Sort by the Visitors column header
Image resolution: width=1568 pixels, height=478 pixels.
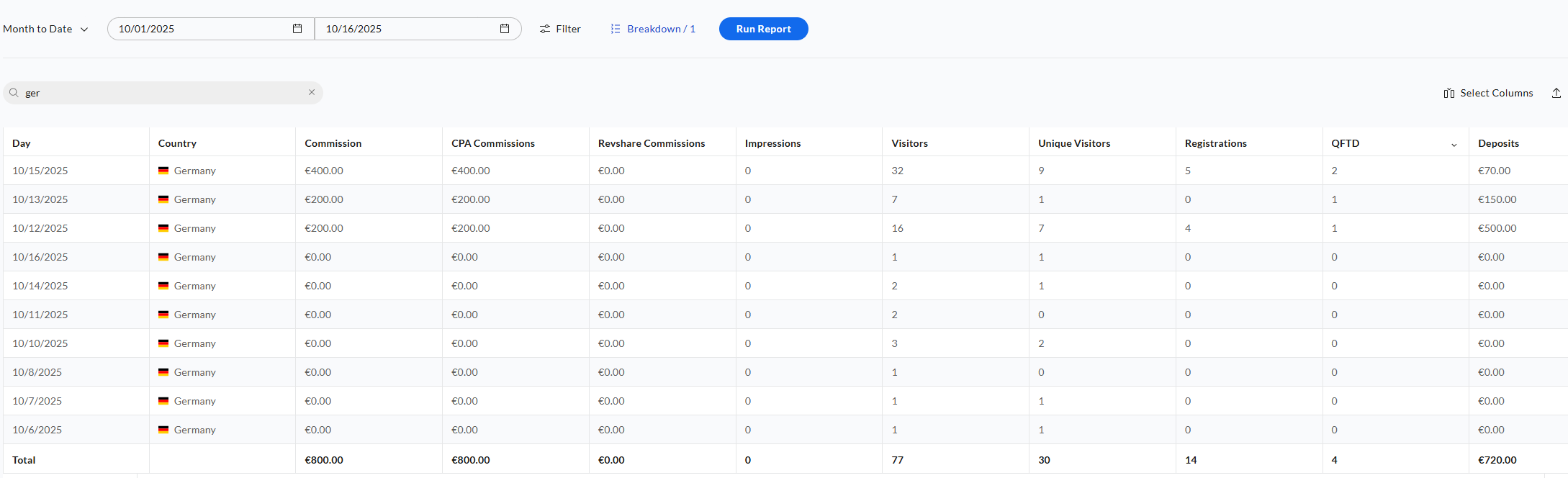click(x=909, y=143)
